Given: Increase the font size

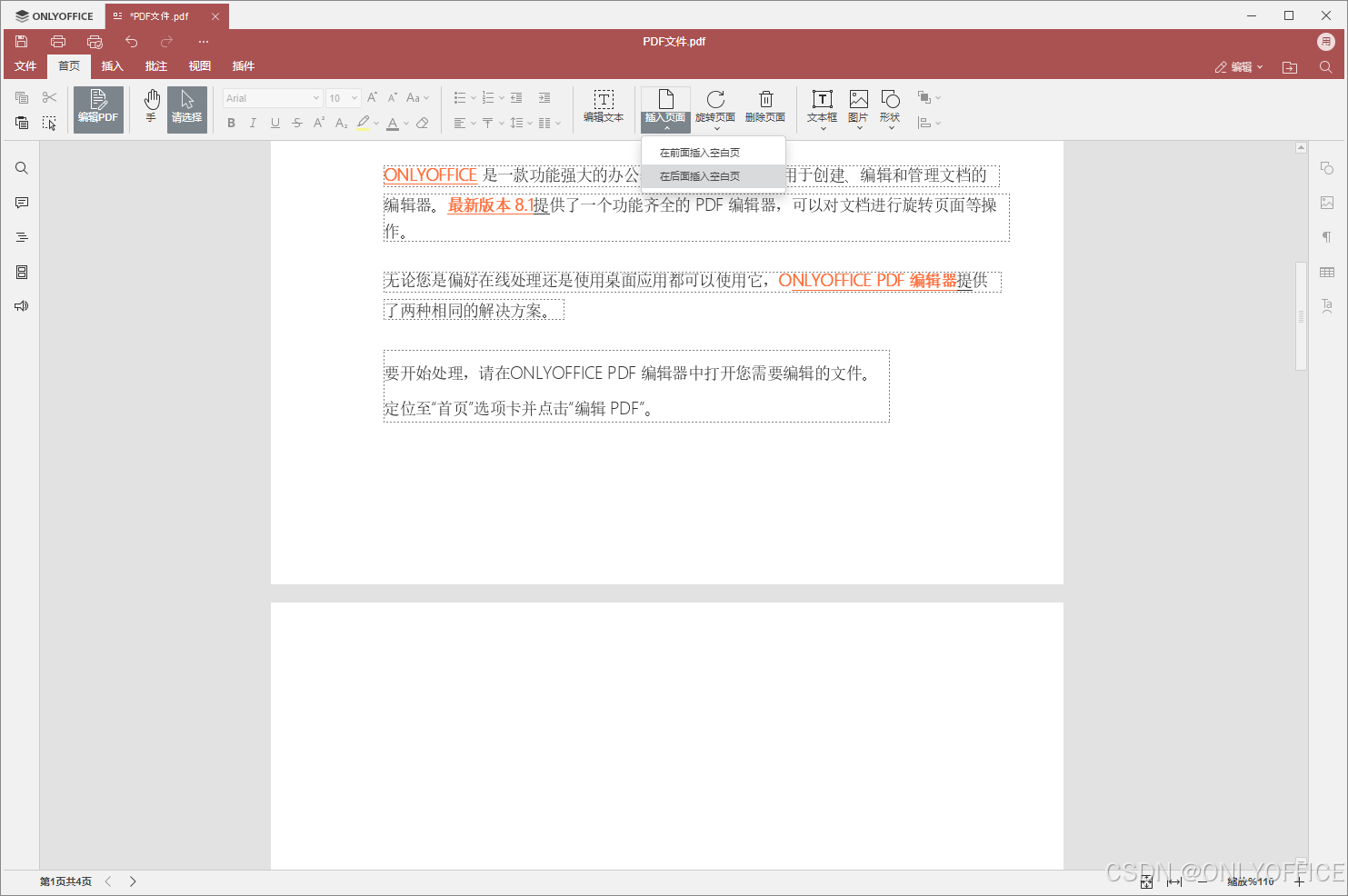Looking at the screenshot, I should pyautogui.click(x=372, y=98).
